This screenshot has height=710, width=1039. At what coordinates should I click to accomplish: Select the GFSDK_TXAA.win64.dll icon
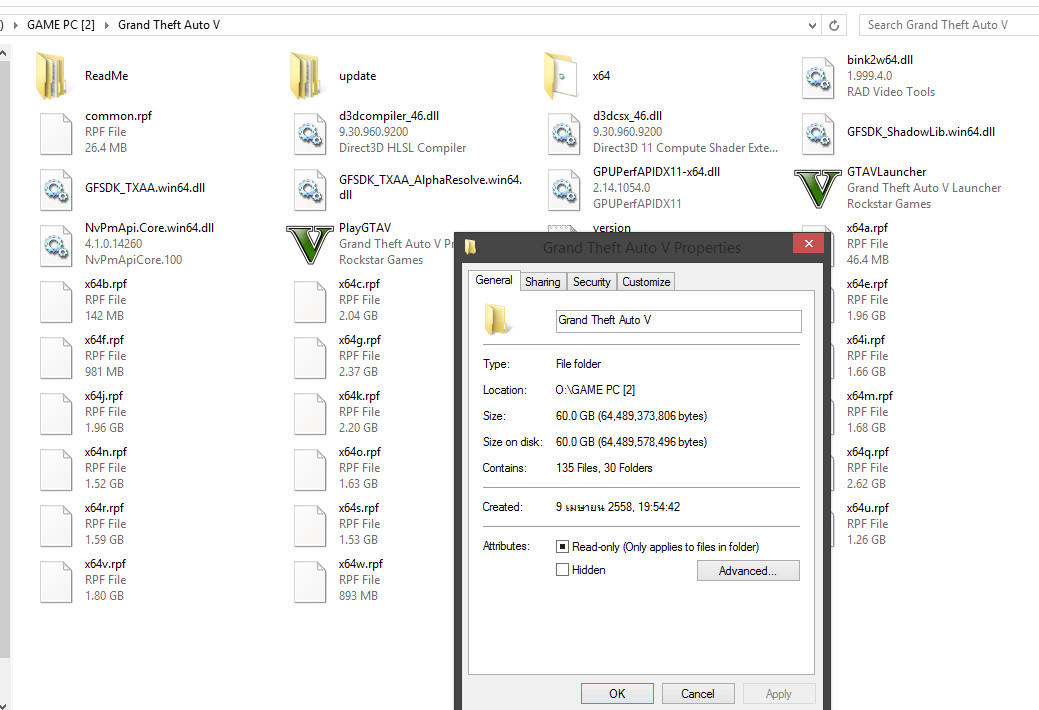(x=56, y=190)
